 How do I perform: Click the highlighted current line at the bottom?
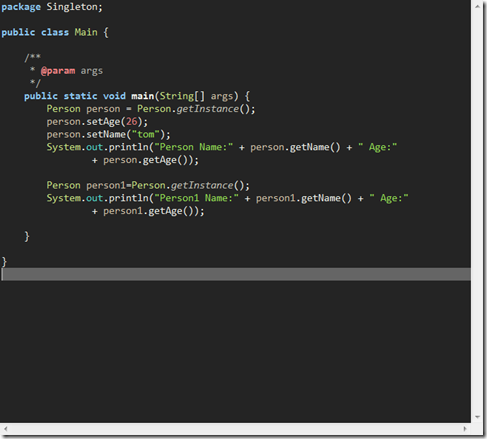click(236, 274)
